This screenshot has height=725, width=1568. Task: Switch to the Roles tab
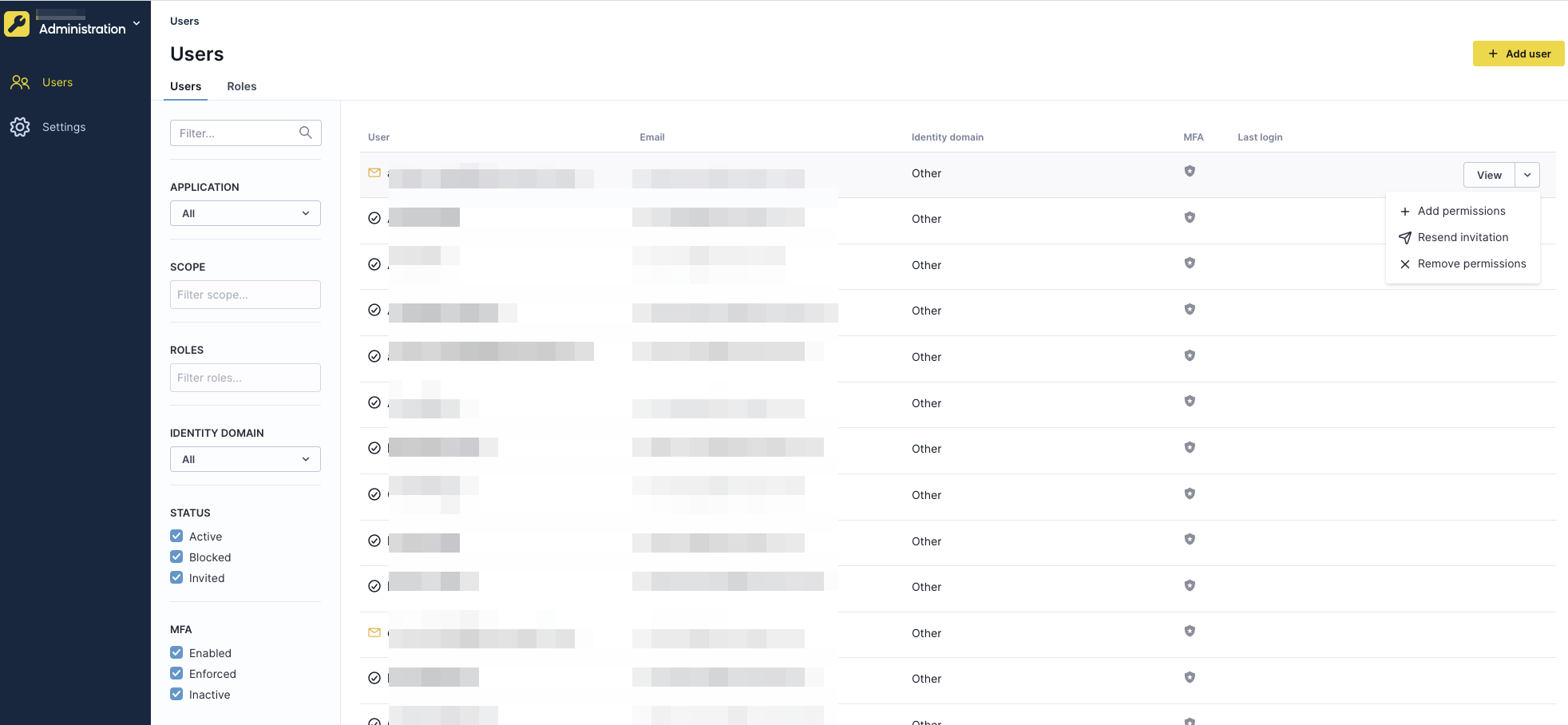pos(241,86)
